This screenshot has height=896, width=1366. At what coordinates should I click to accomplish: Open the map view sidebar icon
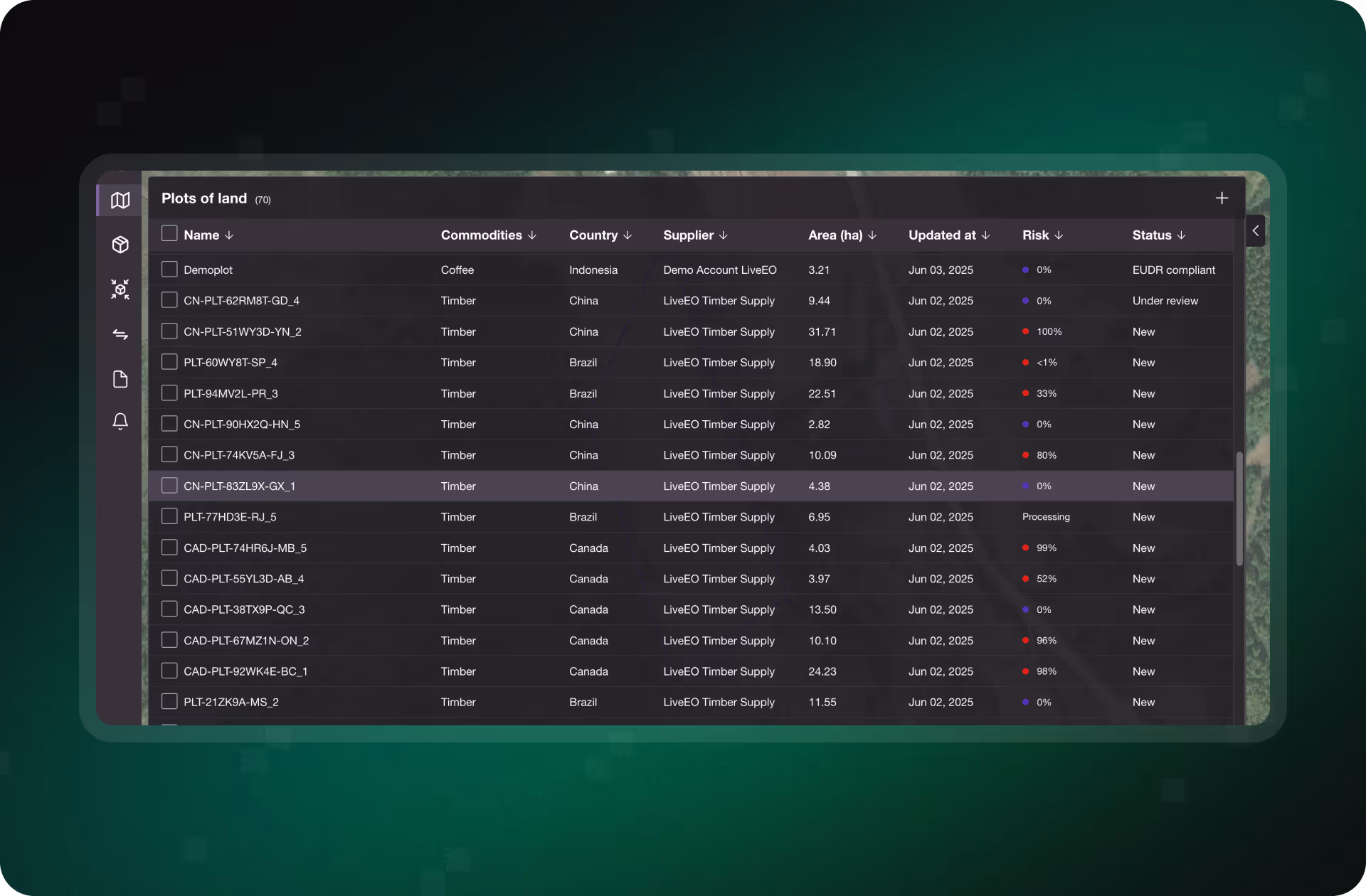tap(120, 201)
